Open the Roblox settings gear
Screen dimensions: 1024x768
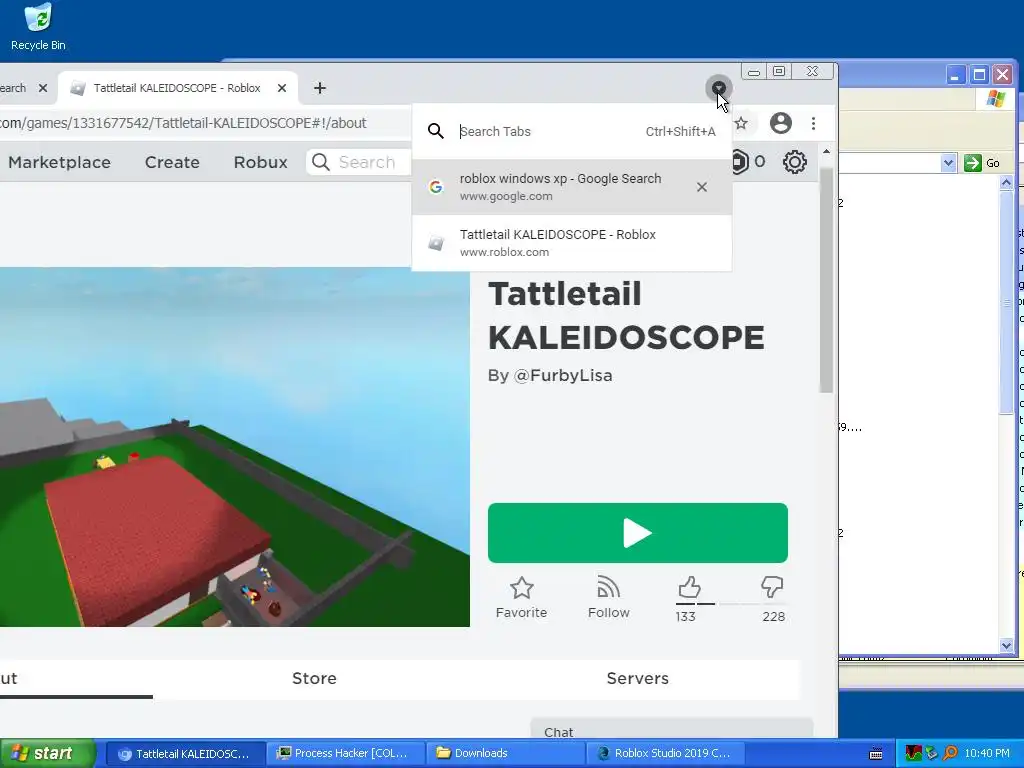[x=795, y=162]
